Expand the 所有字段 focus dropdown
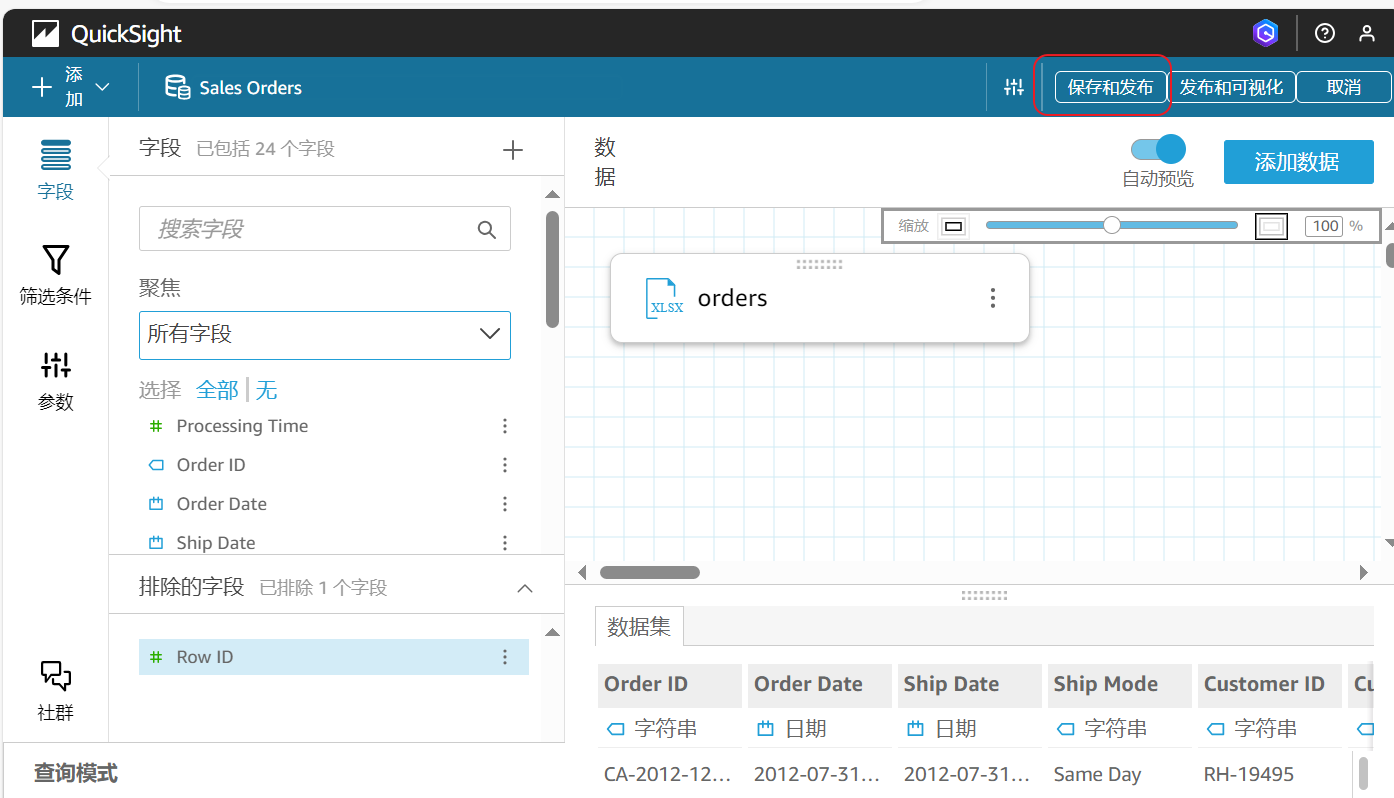Image resolution: width=1394 pixels, height=798 pixels. pos(324,334)
